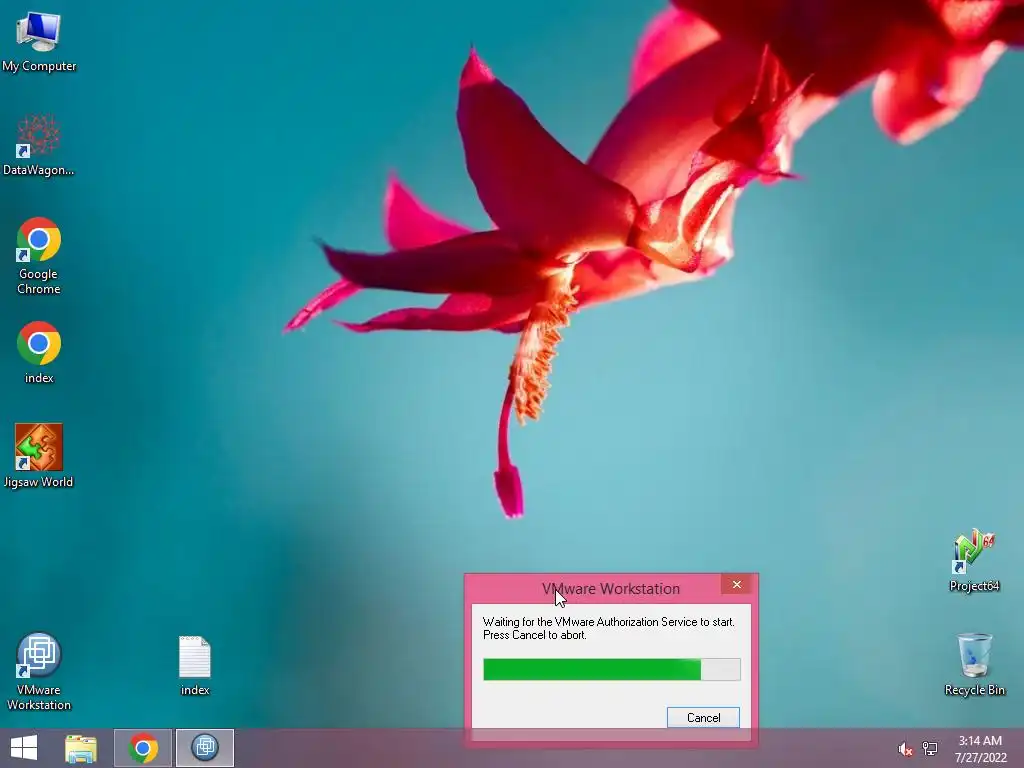The width and height of the screenshot is (1024, 768).
Task: Select the index text file icon
Action: click(195, 665)
